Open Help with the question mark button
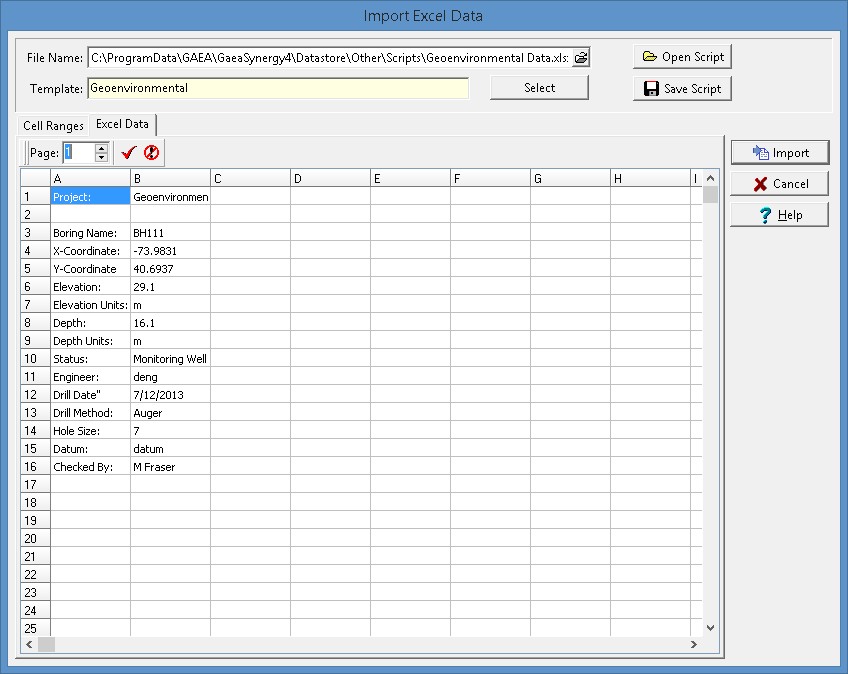Viewport: 848px width, 674px height. (x=779, y=215)
